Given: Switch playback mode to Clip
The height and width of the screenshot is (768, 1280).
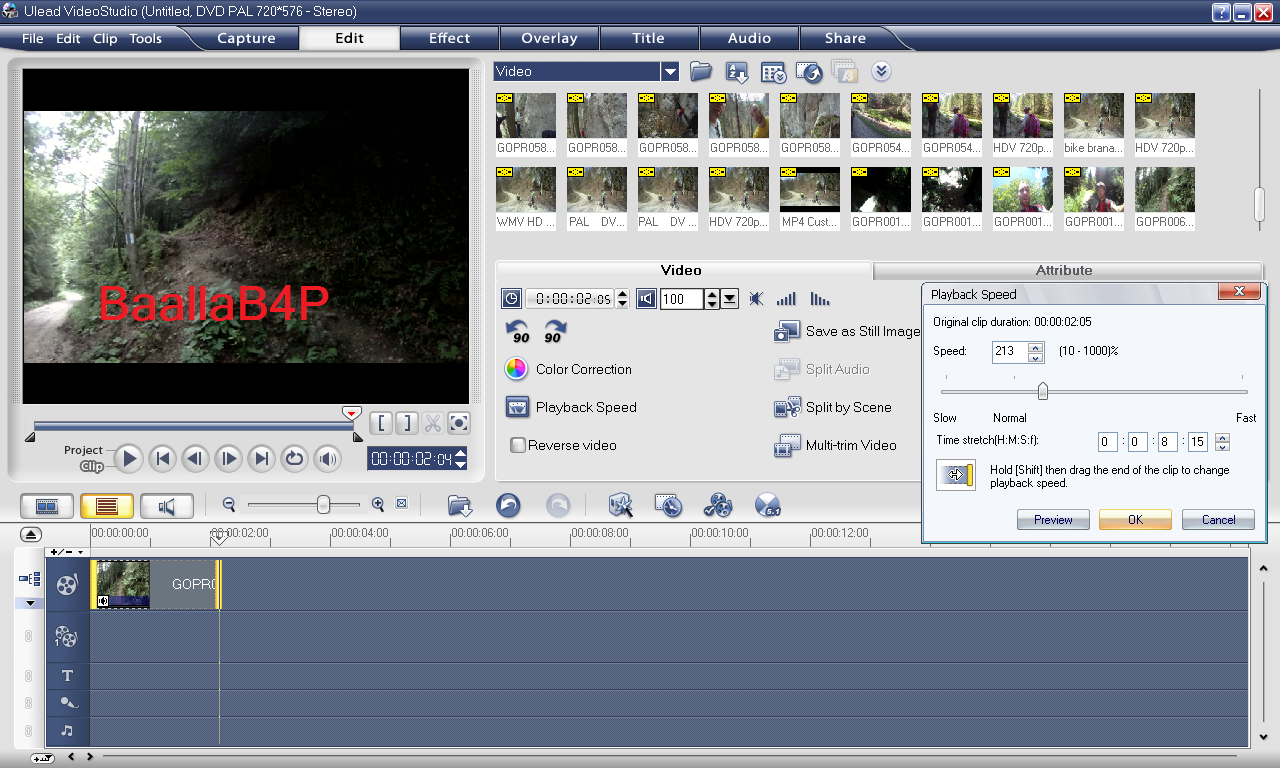Looking at the screenshot, I should pos(92,466).
